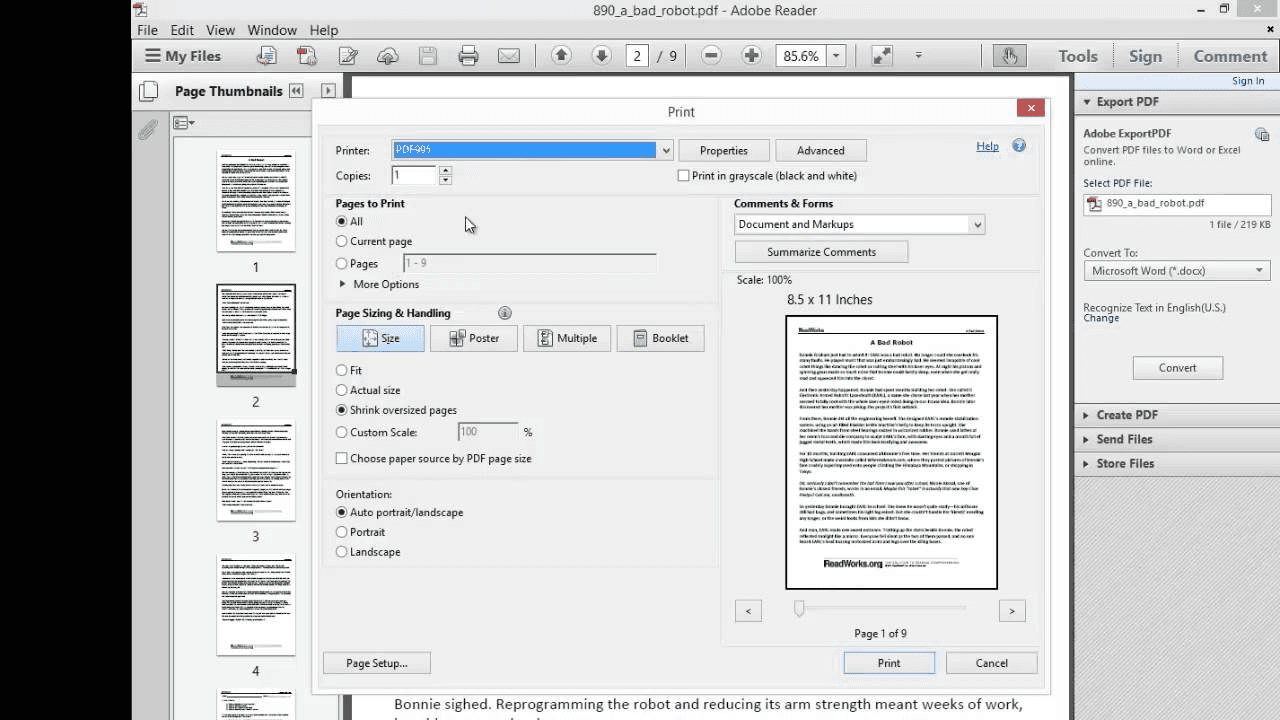This screenshot has width=1280, height=720.
Task: Choose Landscape orientation
Action: pos(342,552)
